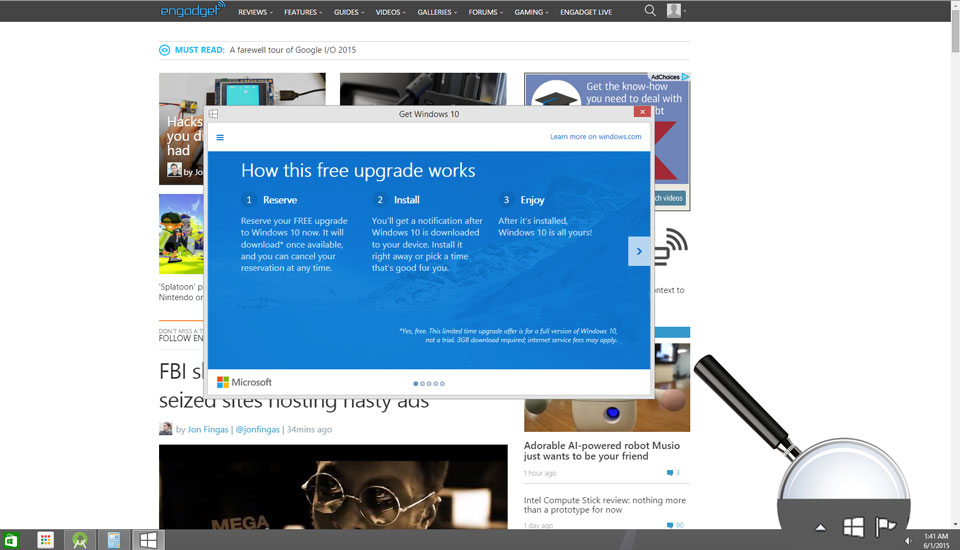960x550 pixels.
Task: Go to ENGADGET LIVE in the nav bar
Action: [585, 12]
